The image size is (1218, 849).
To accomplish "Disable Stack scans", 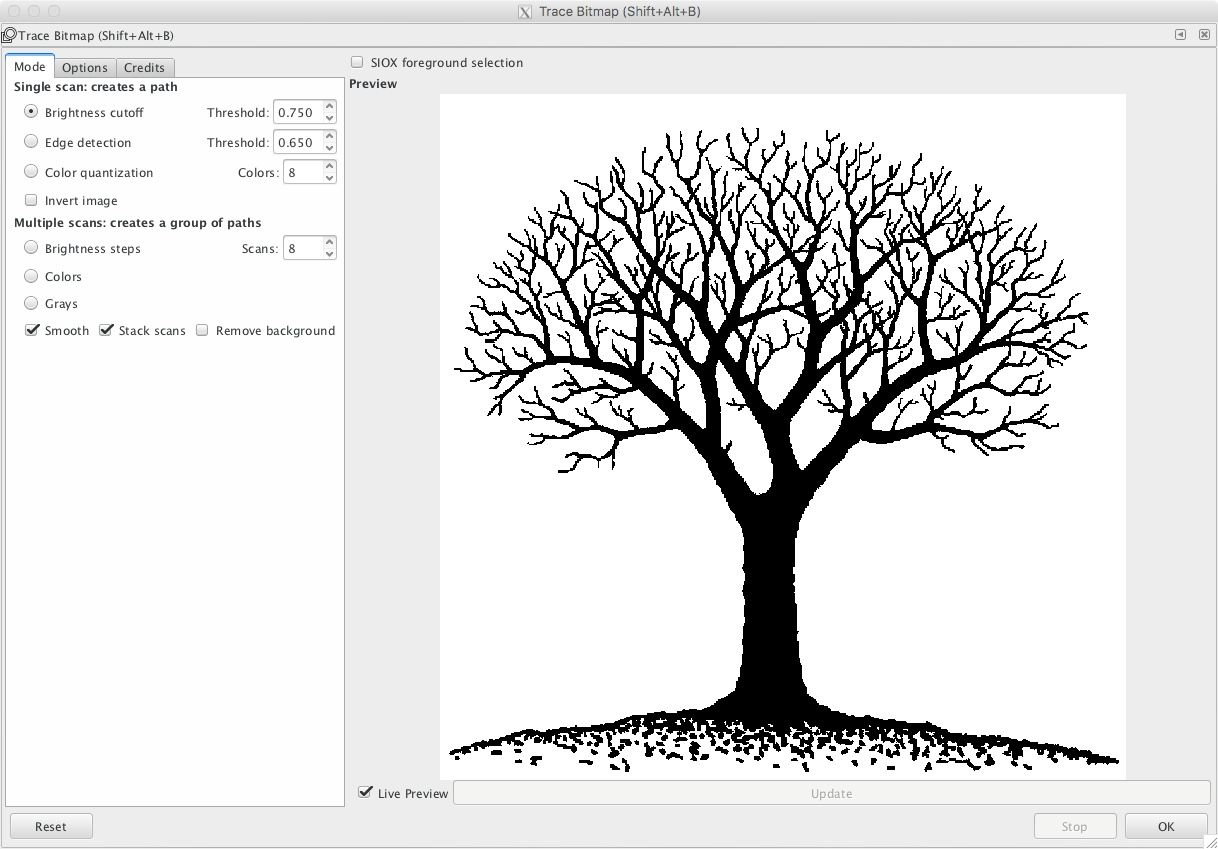I will tap(107, 330).
